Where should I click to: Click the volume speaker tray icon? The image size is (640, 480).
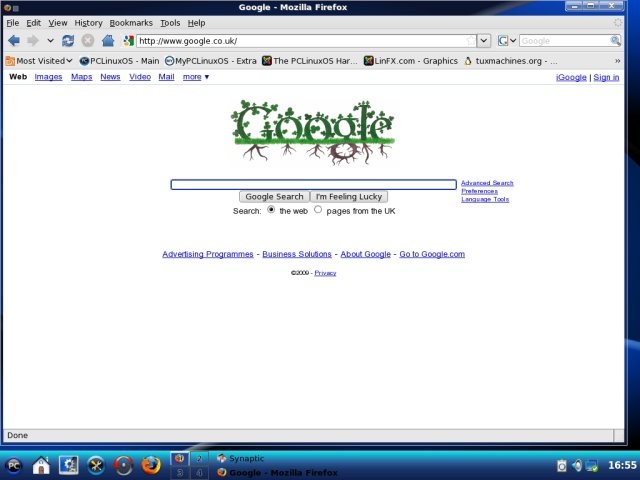577,465
